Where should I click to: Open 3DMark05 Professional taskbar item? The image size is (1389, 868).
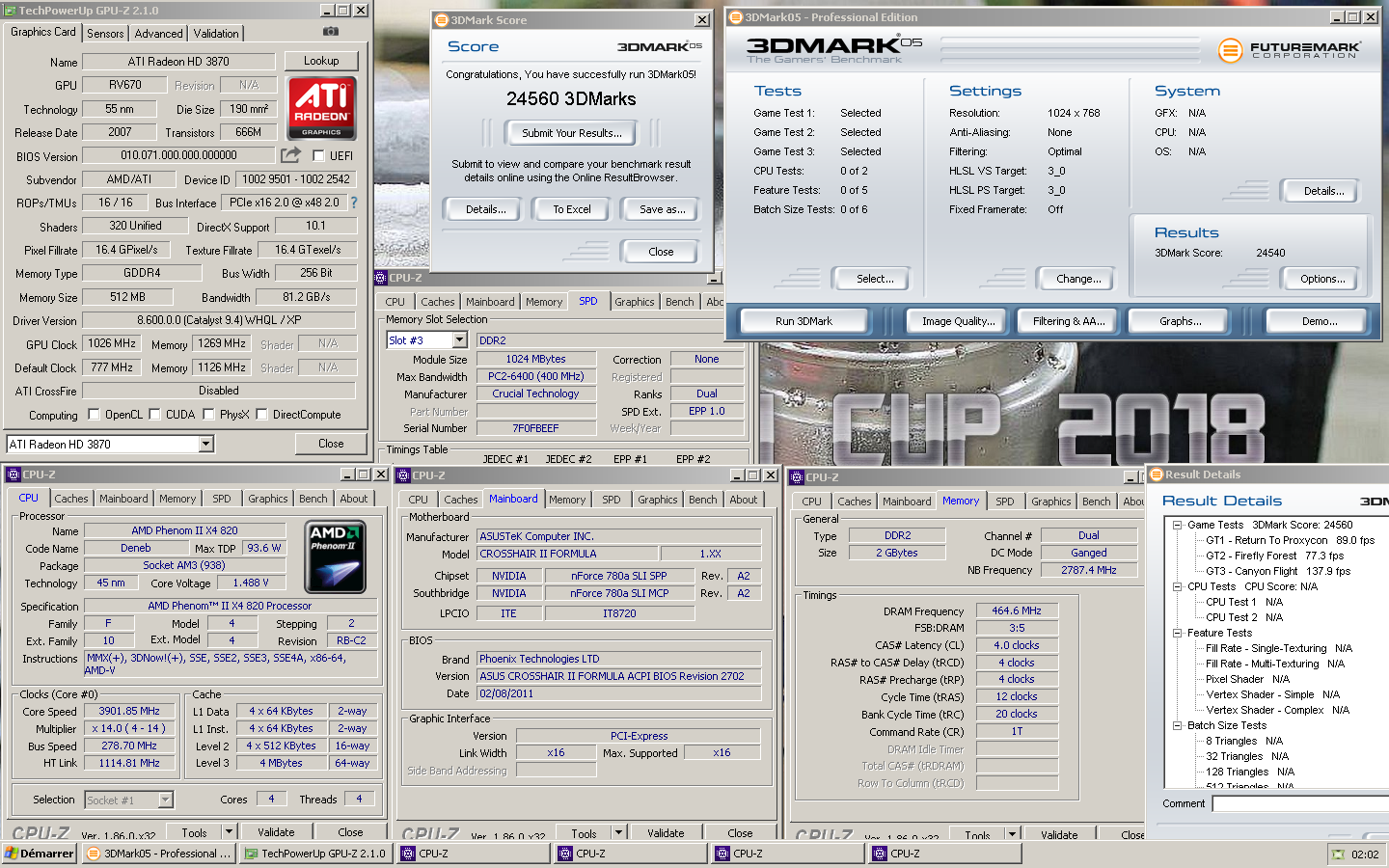click(x=158, y=854)
